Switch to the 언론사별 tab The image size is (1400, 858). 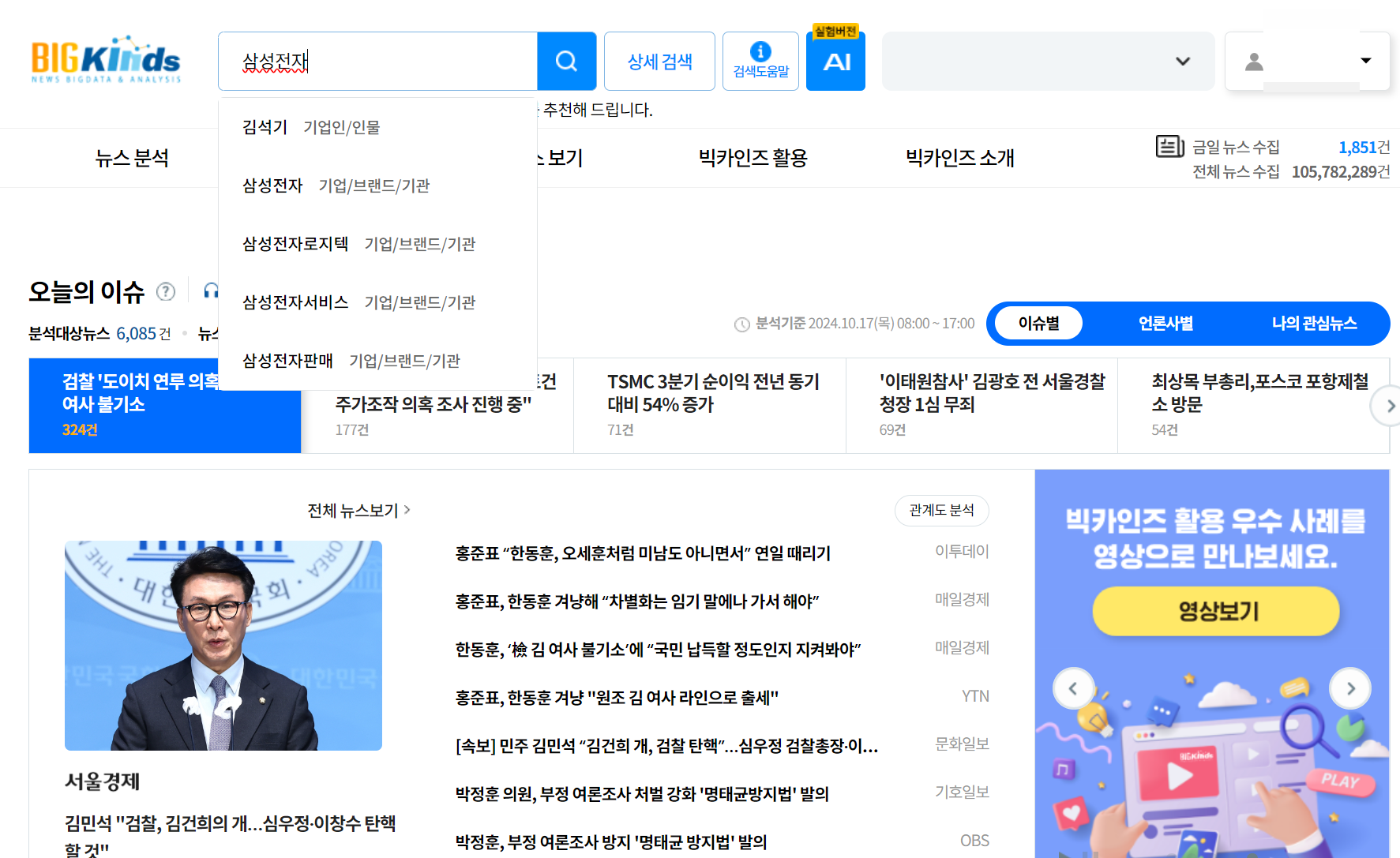tap(1165, 324)
